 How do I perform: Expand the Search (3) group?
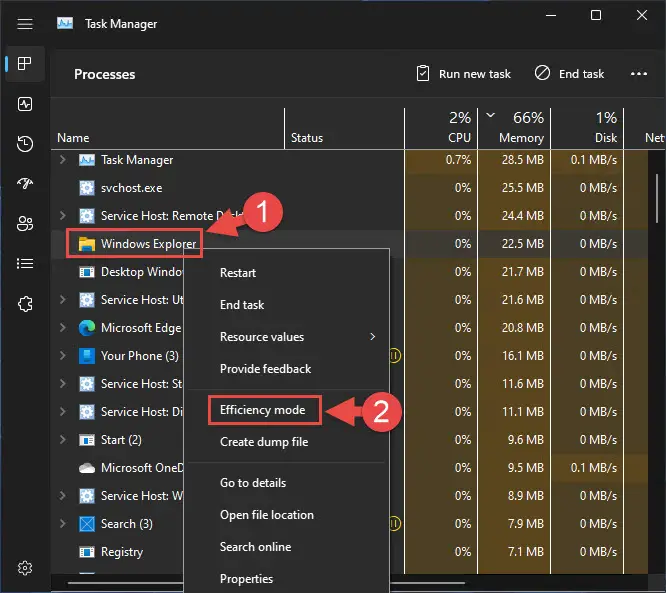[63, 523]
